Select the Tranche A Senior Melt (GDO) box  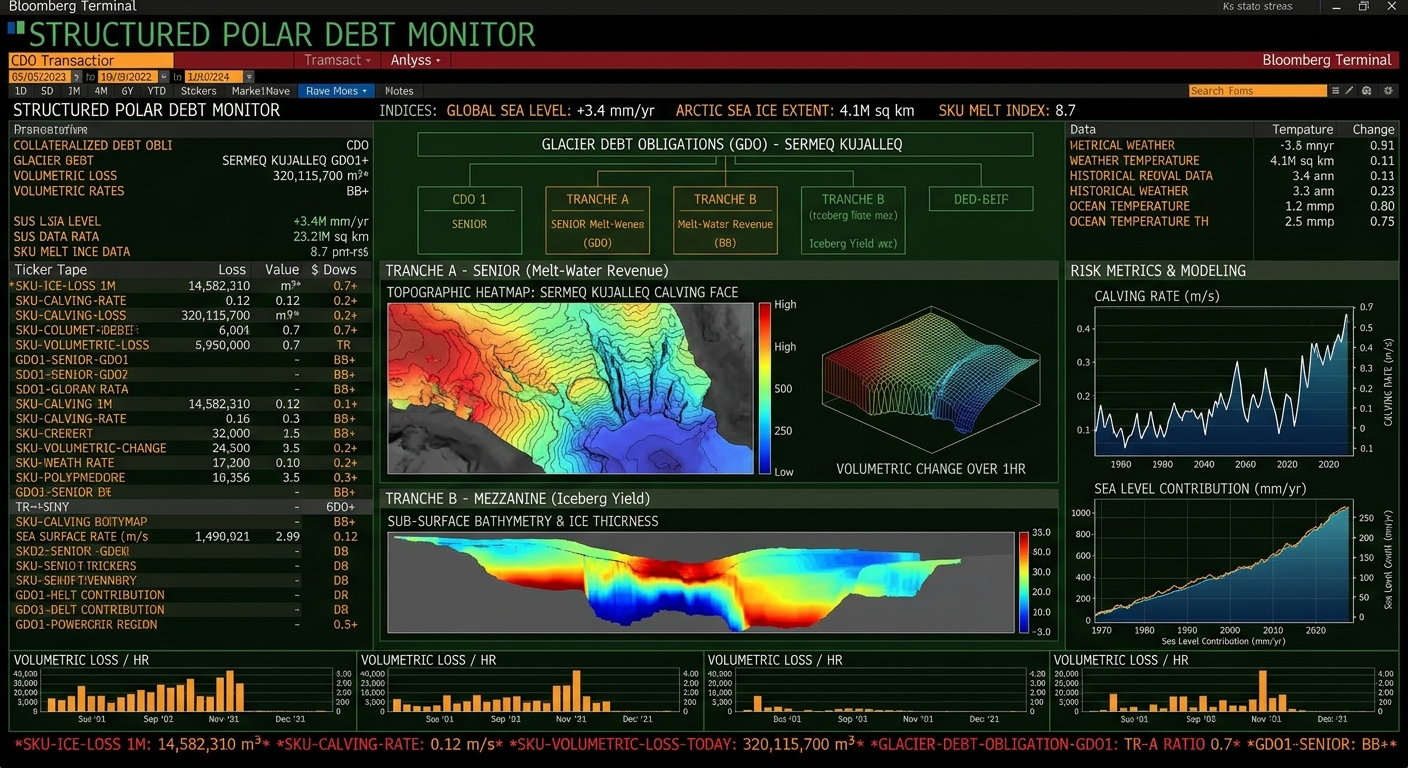597,219
